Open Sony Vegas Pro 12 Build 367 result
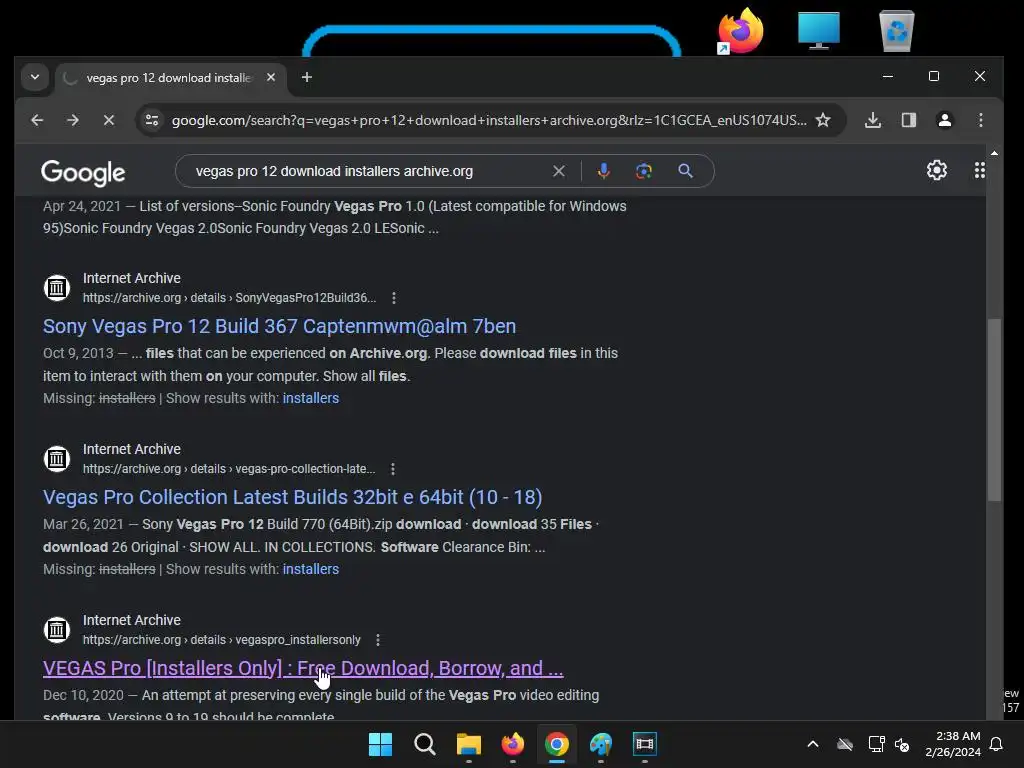Screen dimensions: 1024x768 pyautogui.click(x=280, y=326)
